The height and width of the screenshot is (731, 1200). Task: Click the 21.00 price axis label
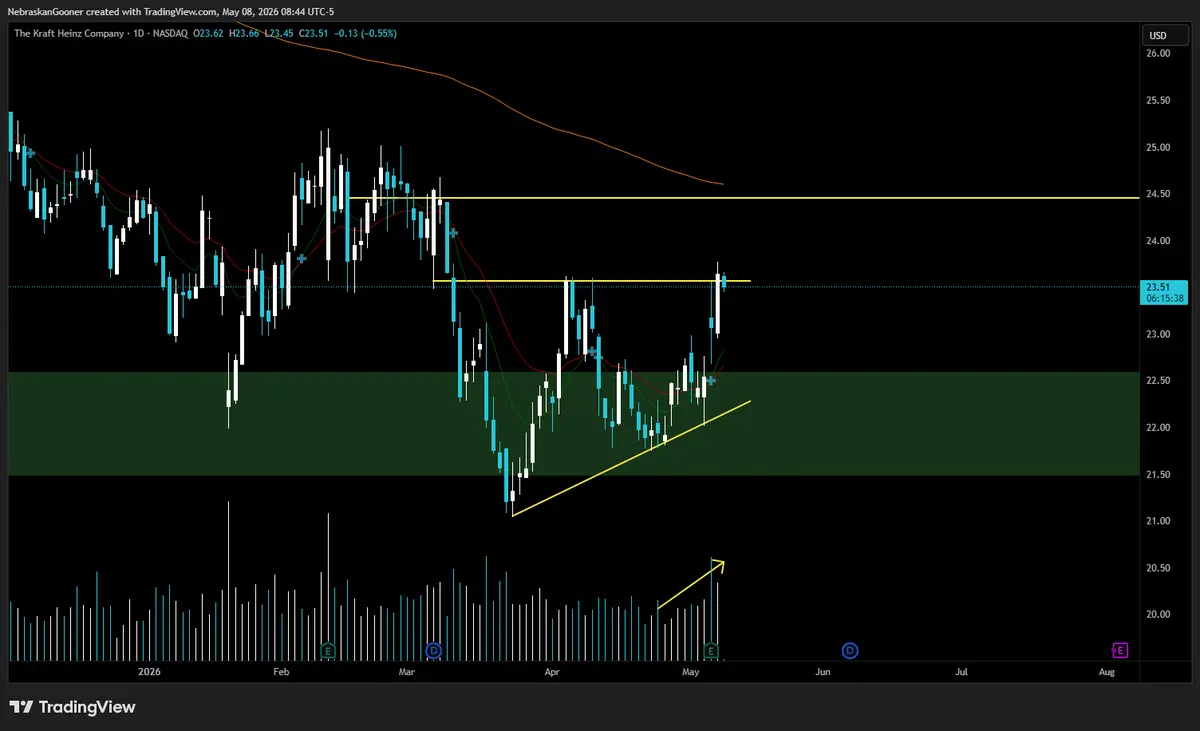tap(1158, 521)
